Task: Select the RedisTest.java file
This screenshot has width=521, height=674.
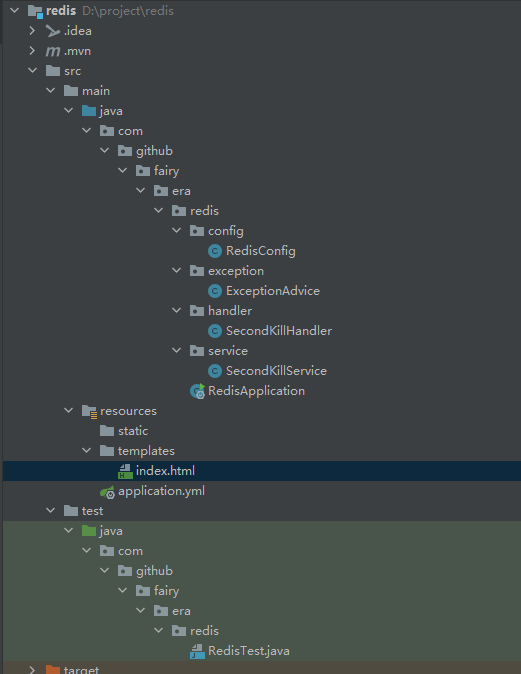Action: click(249, 651)
